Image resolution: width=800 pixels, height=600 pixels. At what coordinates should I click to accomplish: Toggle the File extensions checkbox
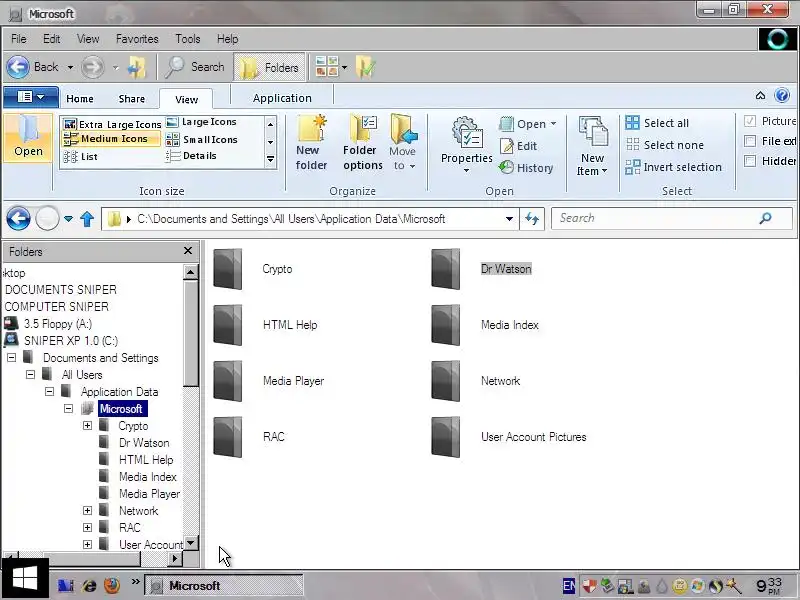pos(750,141)
